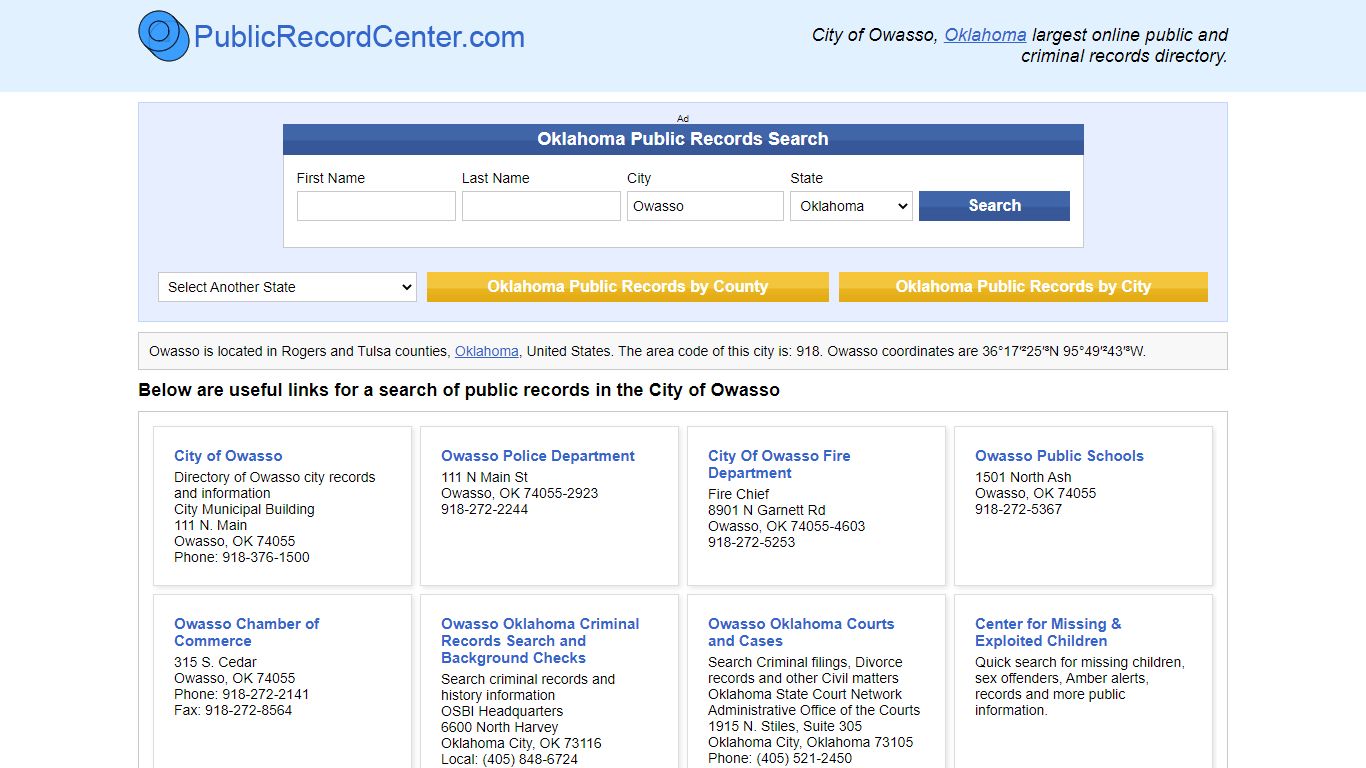Viewport: 1366px width, 768px height.
Task: Open Owasso Oklahoma Criminal Records Search link
Action: pos(540,641)
